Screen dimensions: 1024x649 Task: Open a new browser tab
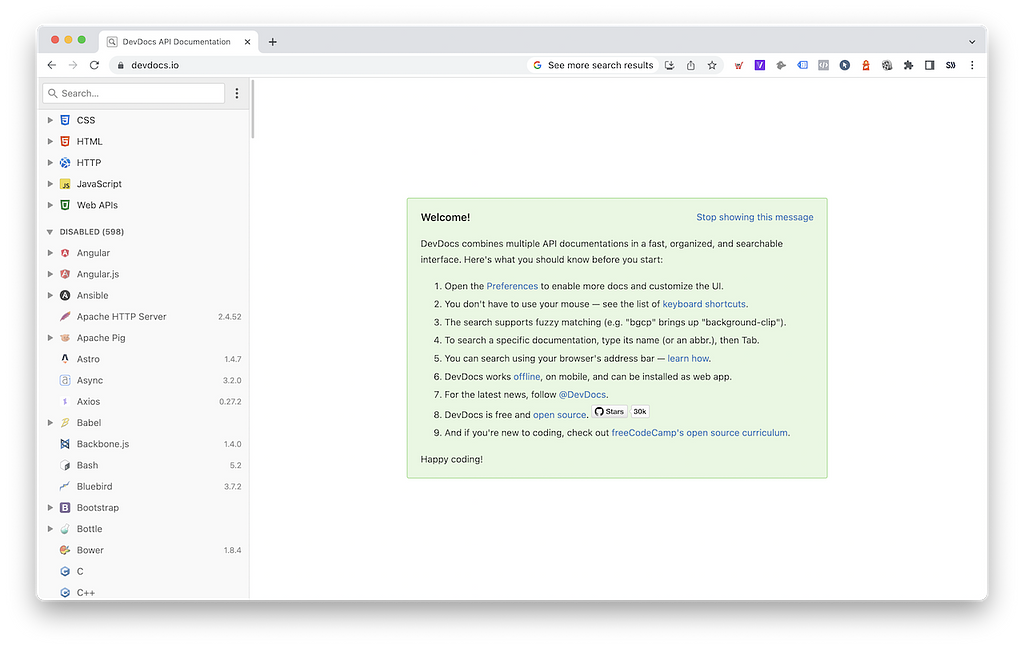pyautogui.click(x=272, y=42)
